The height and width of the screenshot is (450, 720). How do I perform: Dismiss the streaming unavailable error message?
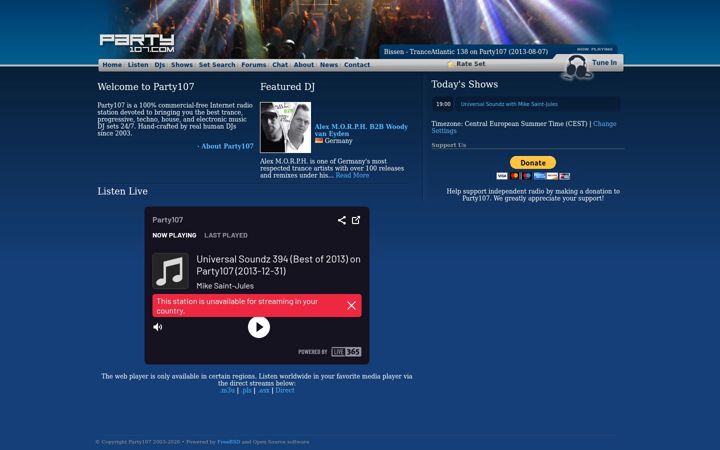351,306
